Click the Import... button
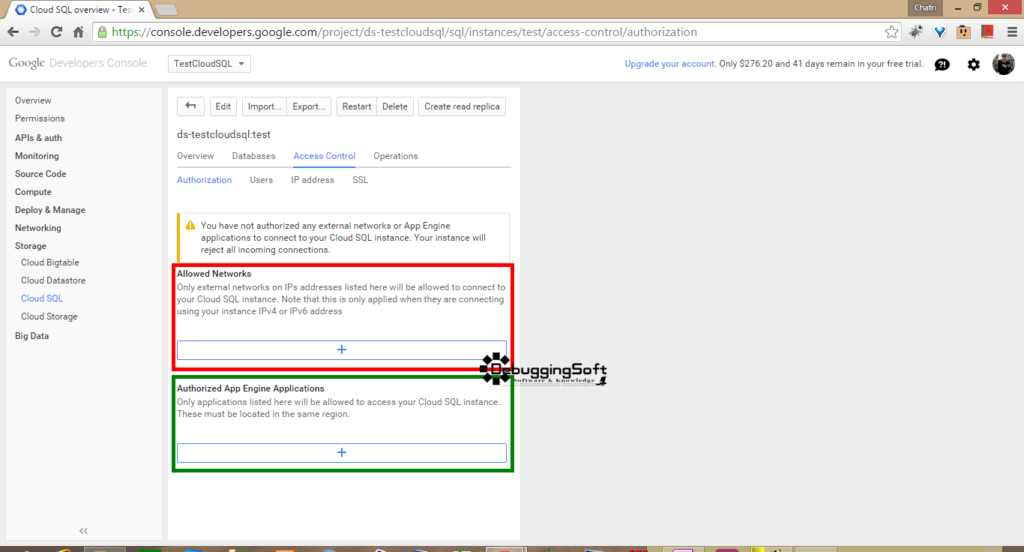Image resolution: width=1024 pixels, height=552 pixels. (264, 106)
